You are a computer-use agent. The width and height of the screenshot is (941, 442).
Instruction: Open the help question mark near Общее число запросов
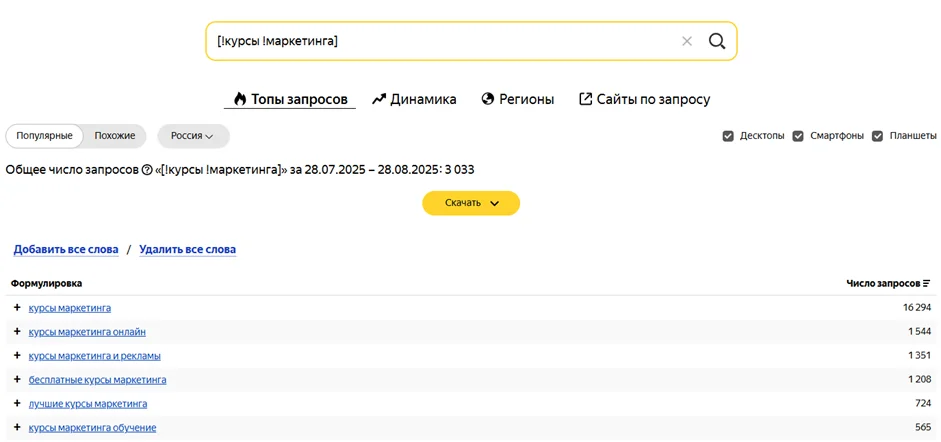pyautogui.click(x=146, y=170)
